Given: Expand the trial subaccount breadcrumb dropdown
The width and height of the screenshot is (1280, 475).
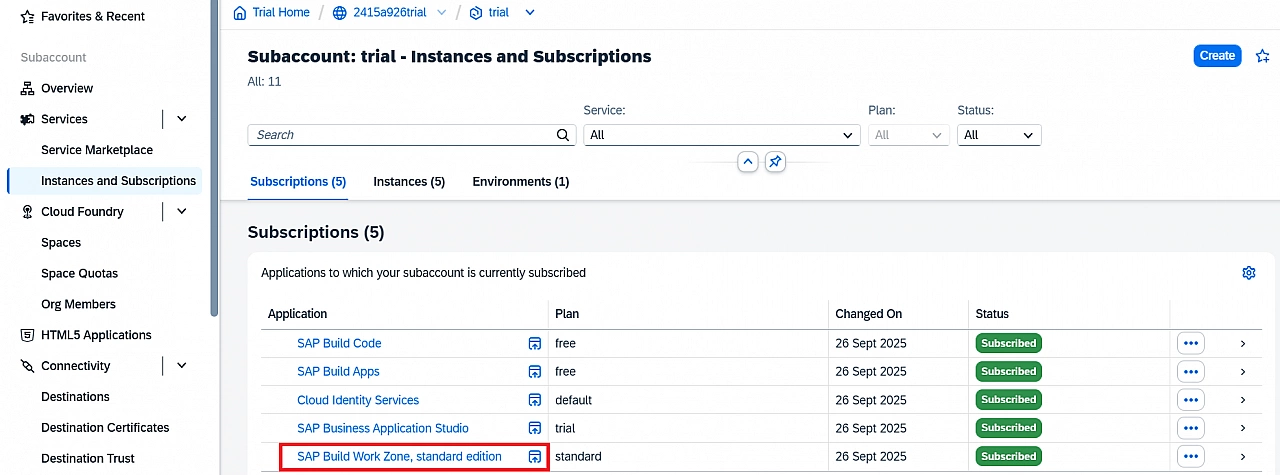Looking at the screenshot, I should coord(530,13).
